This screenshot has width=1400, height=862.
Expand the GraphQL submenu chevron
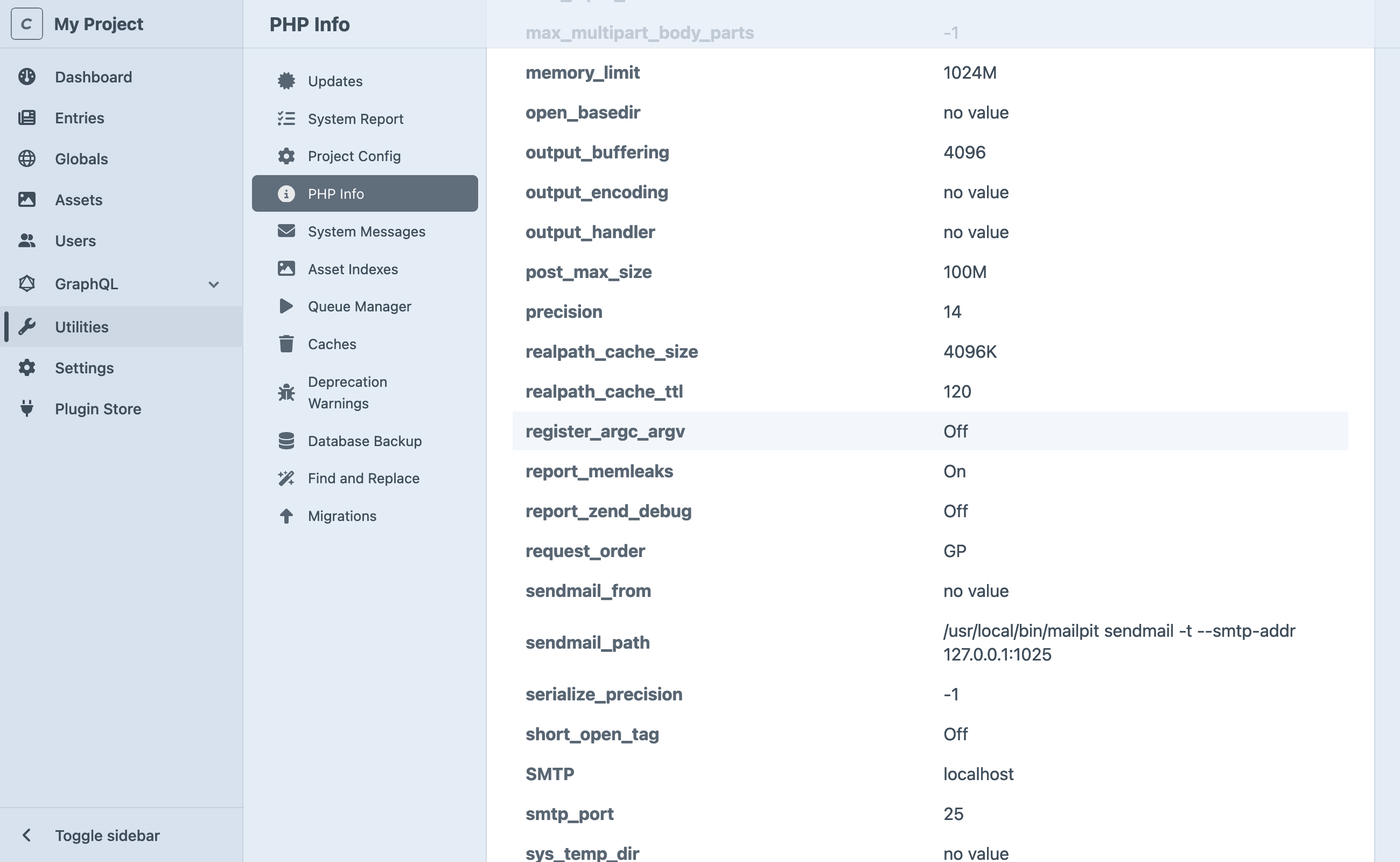(214, 284)
